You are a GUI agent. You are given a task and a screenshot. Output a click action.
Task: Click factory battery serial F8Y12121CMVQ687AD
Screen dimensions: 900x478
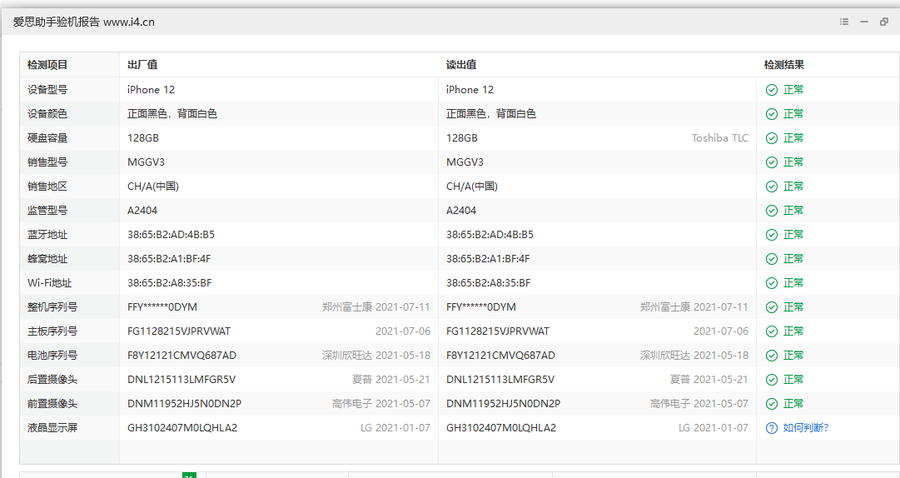pyautogui.click(x=181, y=355)
